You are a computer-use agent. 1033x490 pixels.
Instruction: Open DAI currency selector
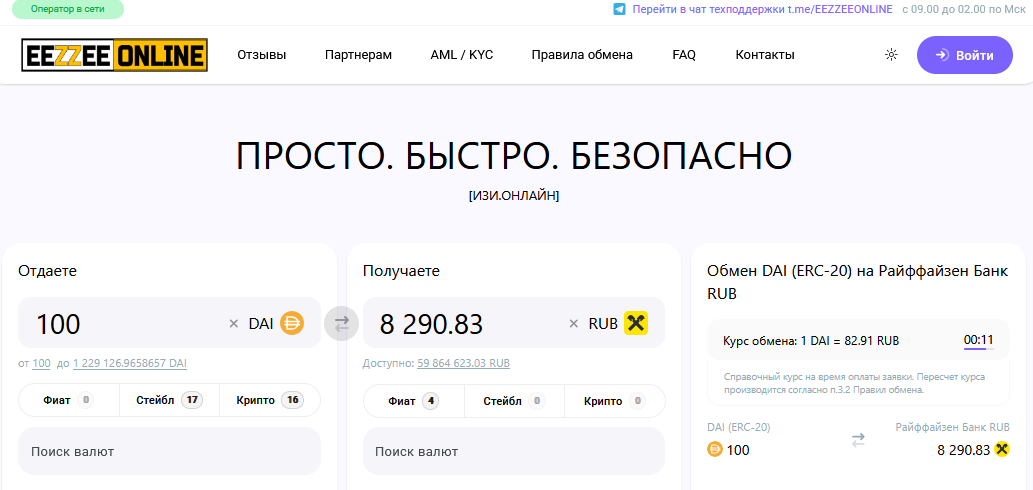(x=261, y=324)
